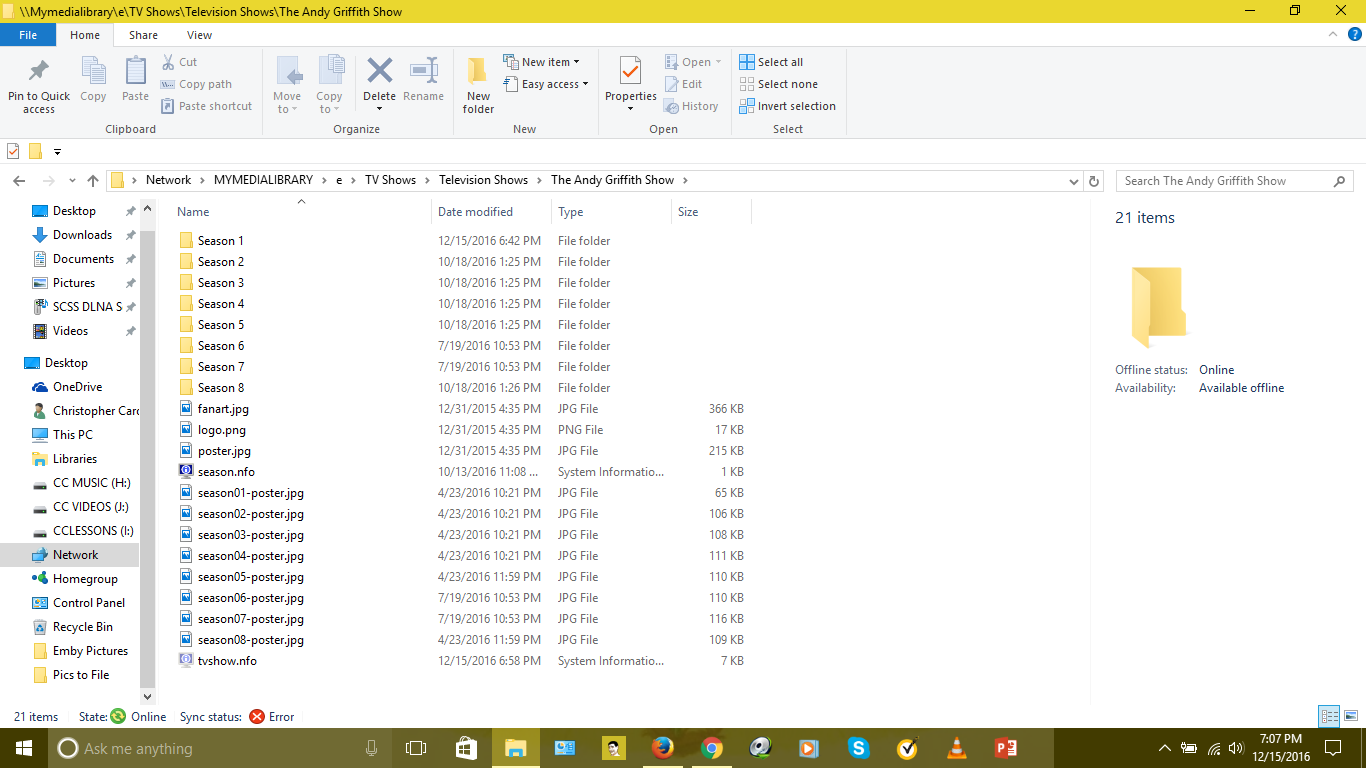Open the Move to dropdown
This screenshot has width=1366, height=768.
click(287, 84)
